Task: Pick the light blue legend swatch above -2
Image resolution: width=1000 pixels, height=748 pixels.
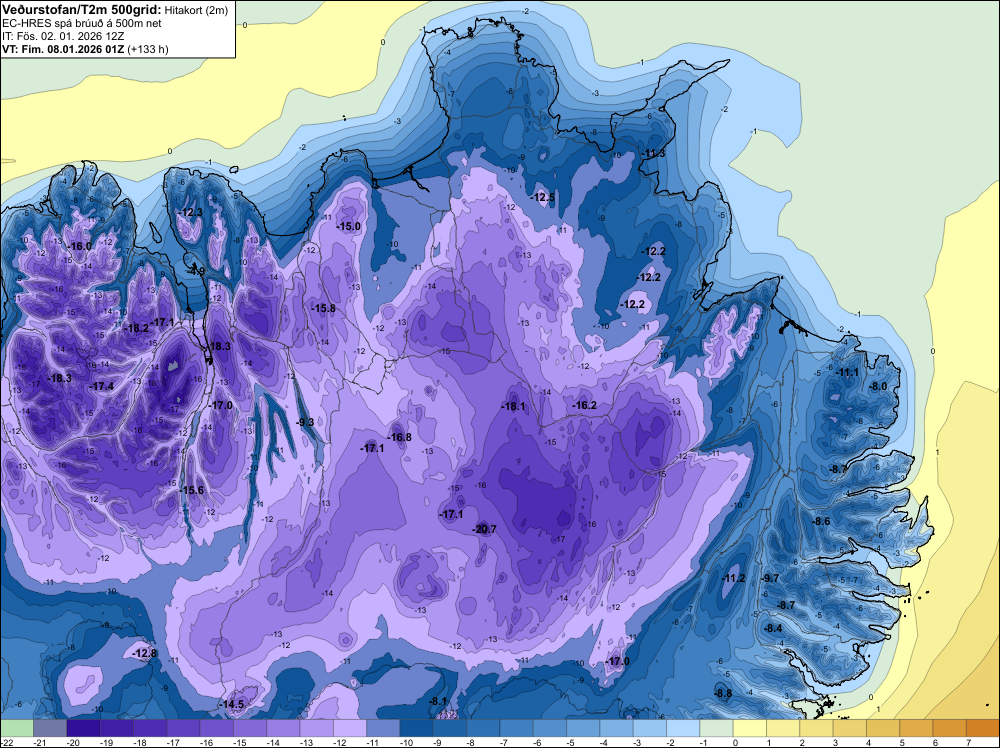Action: click(x=682, y=728)
